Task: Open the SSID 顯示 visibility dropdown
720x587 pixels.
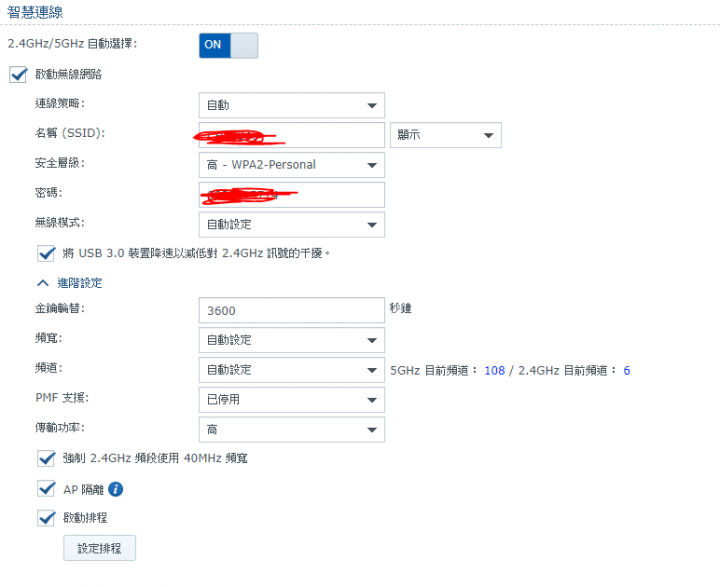Action: point(445,135)
